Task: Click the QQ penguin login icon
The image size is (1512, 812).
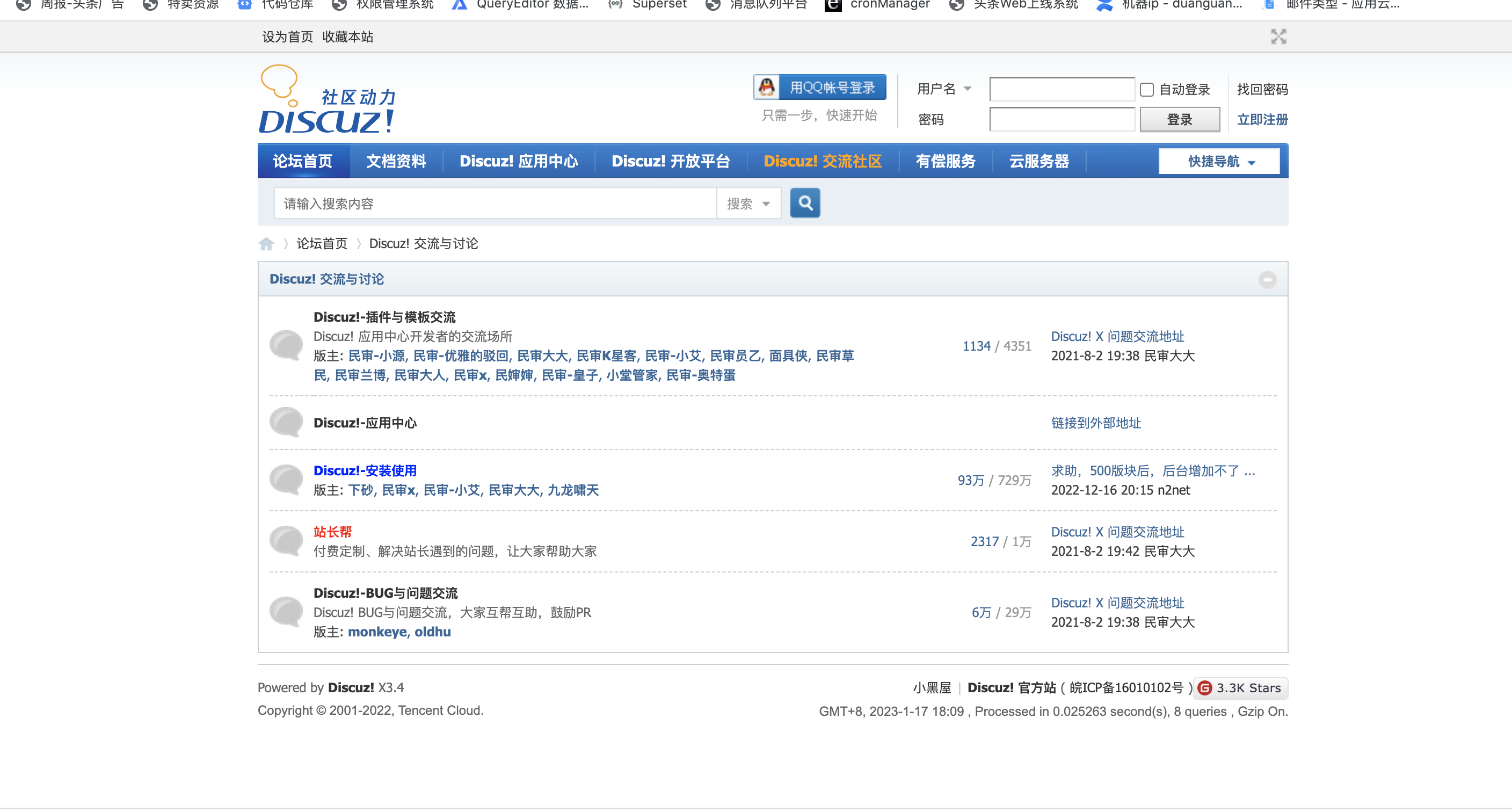Action: [767, 88]
